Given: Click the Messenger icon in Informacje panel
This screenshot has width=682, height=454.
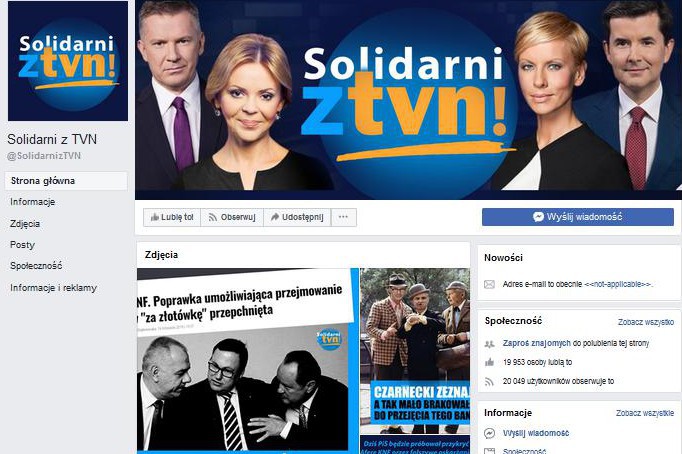Looking at the screenshot, I should click(x=489, y=433).
